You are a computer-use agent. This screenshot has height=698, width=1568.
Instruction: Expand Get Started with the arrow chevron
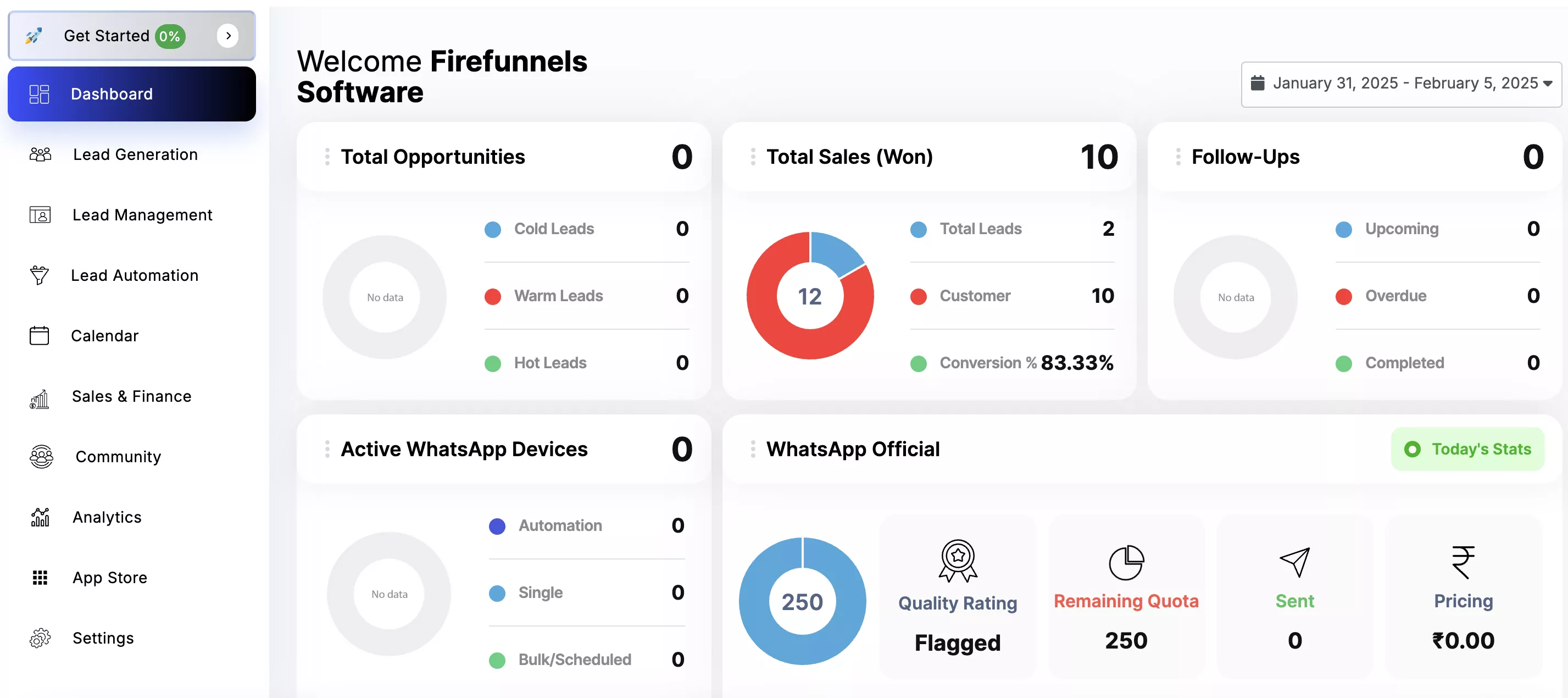[x=227, y=36]
